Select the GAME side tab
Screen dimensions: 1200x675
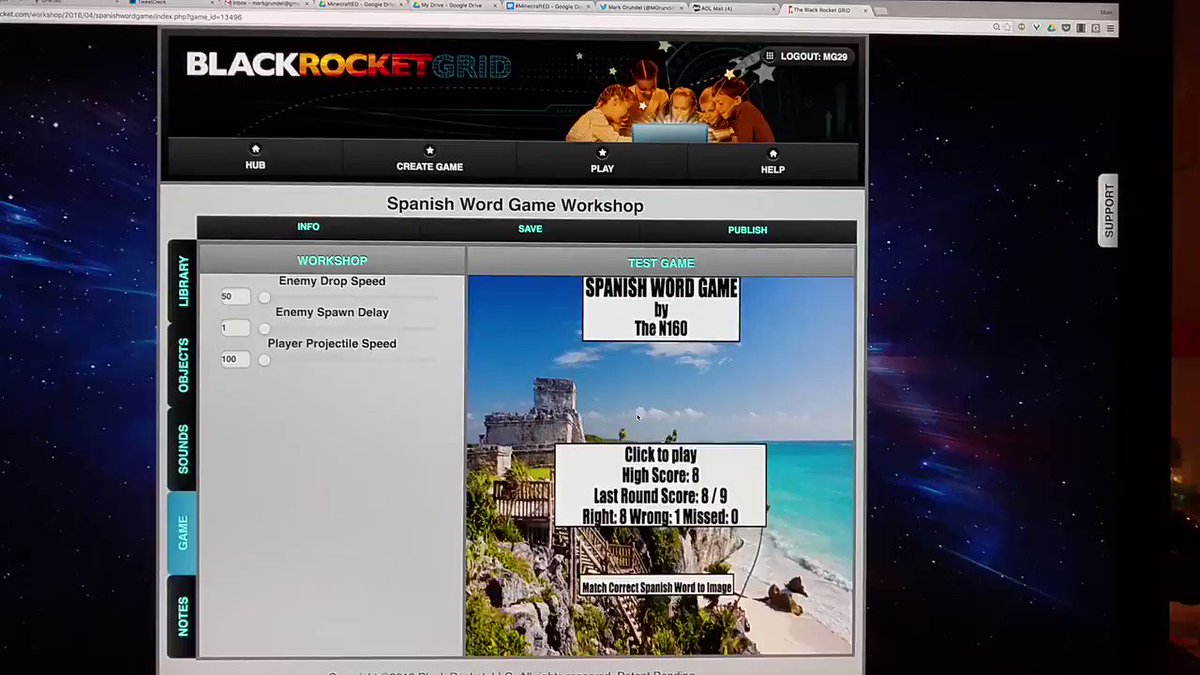pyautogui.click(x=182, y=533)
